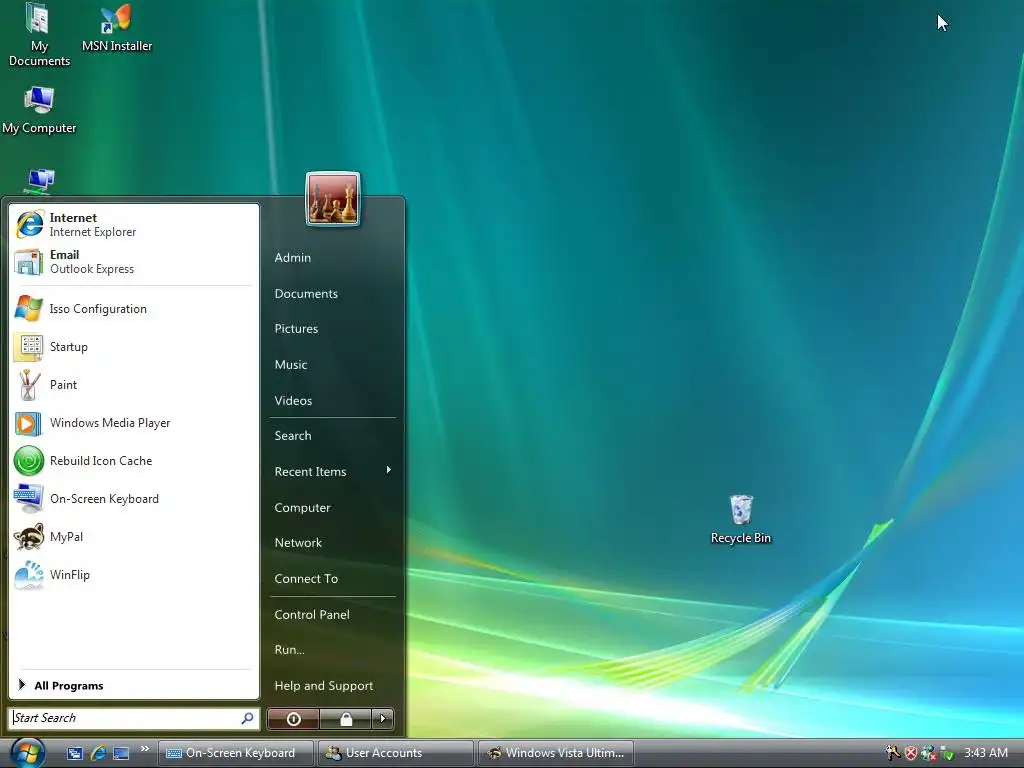Click the power button in Start menu

coord(293,719)
